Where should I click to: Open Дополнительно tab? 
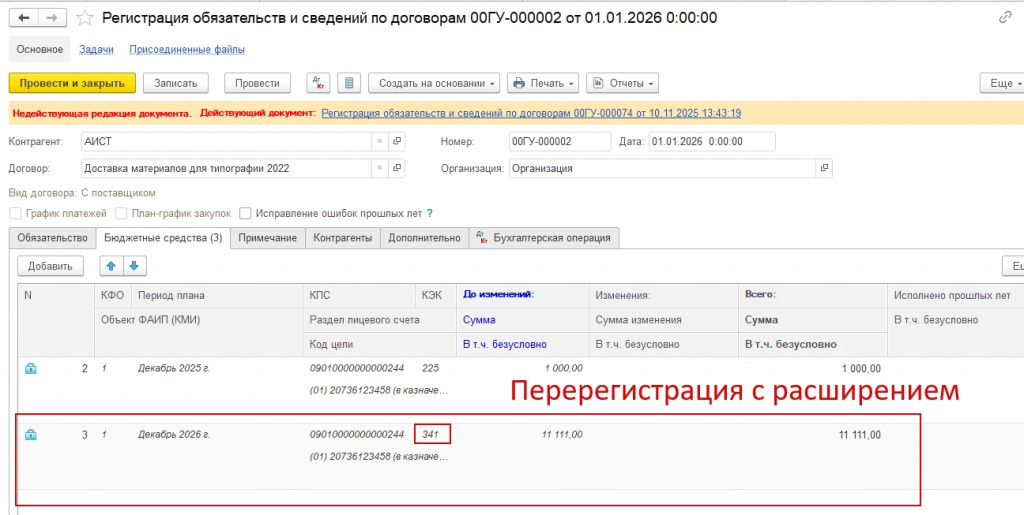(424, 238)
